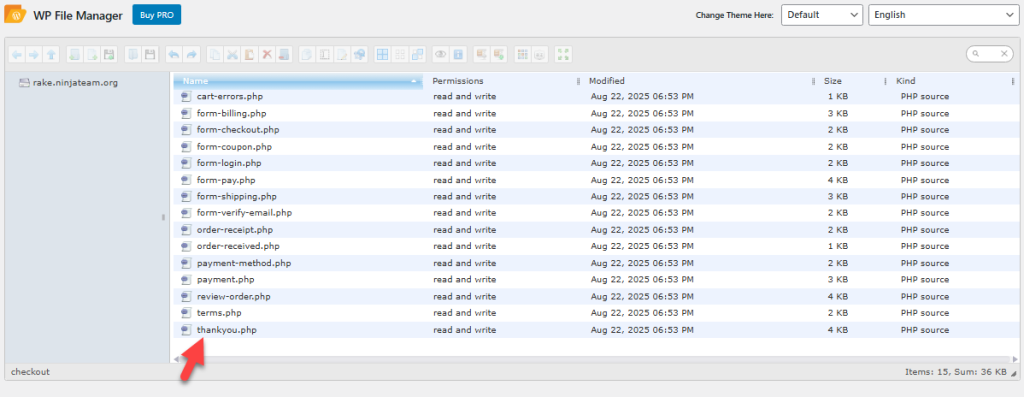Click the undo arrow icon
Screen dimensions: 1024x397
(174, 54)
